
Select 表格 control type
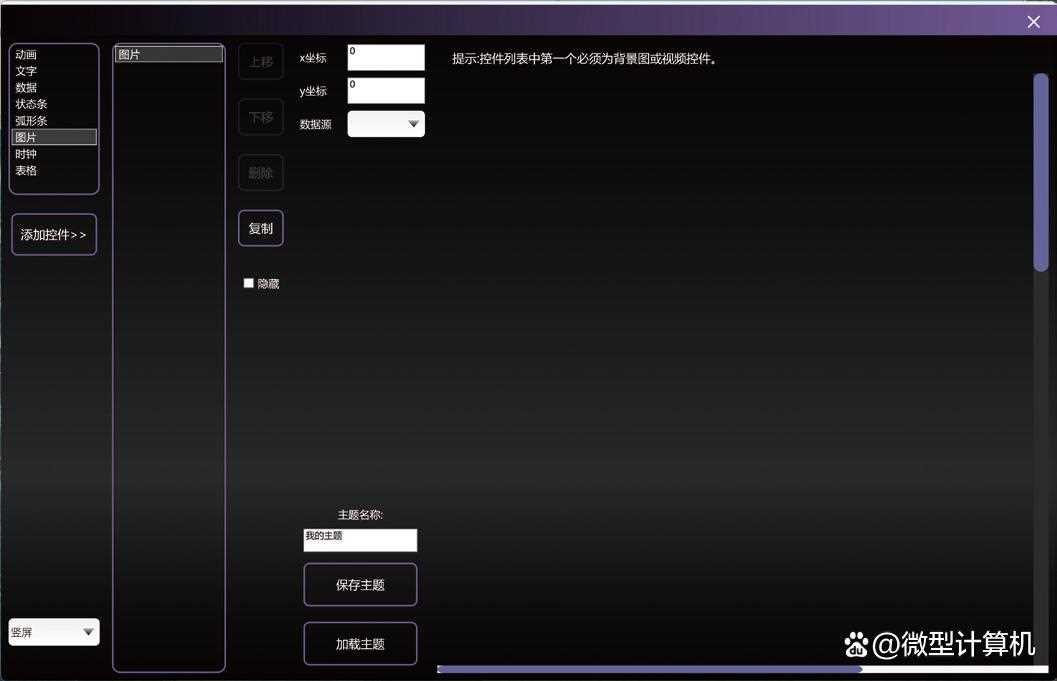[x=26, y=171]
